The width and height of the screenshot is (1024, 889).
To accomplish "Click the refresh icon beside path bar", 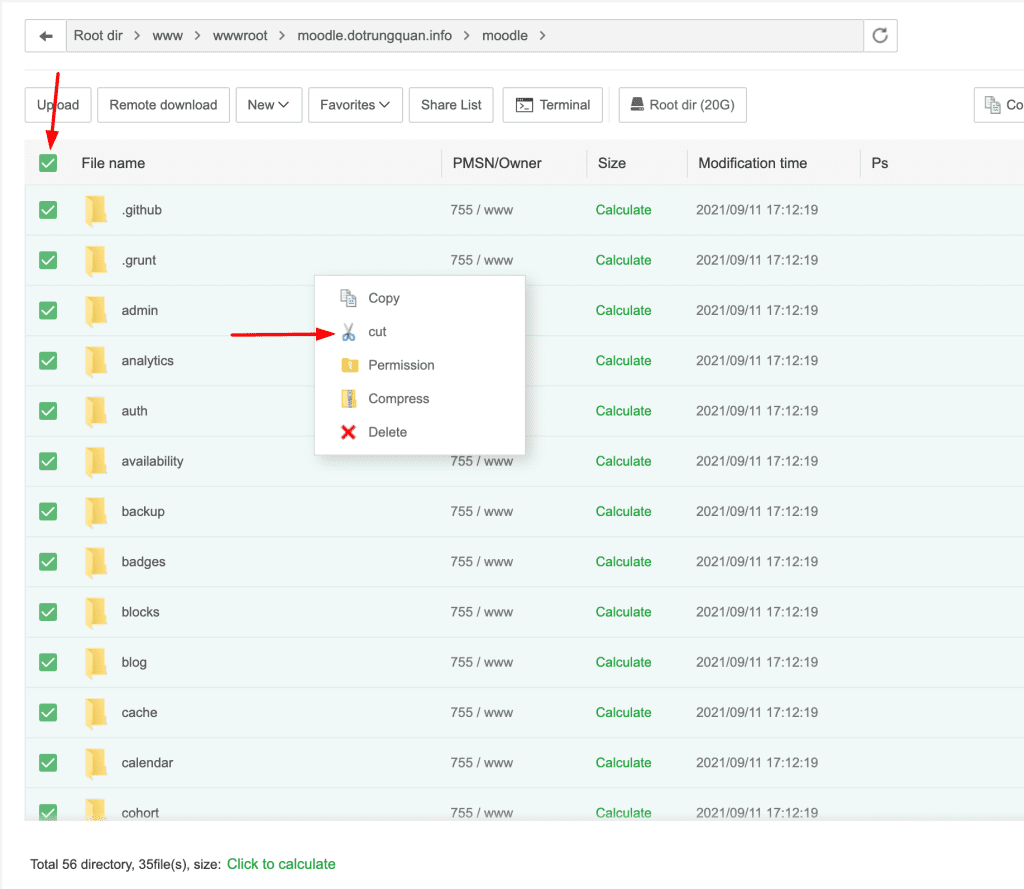I will (880, 36).
